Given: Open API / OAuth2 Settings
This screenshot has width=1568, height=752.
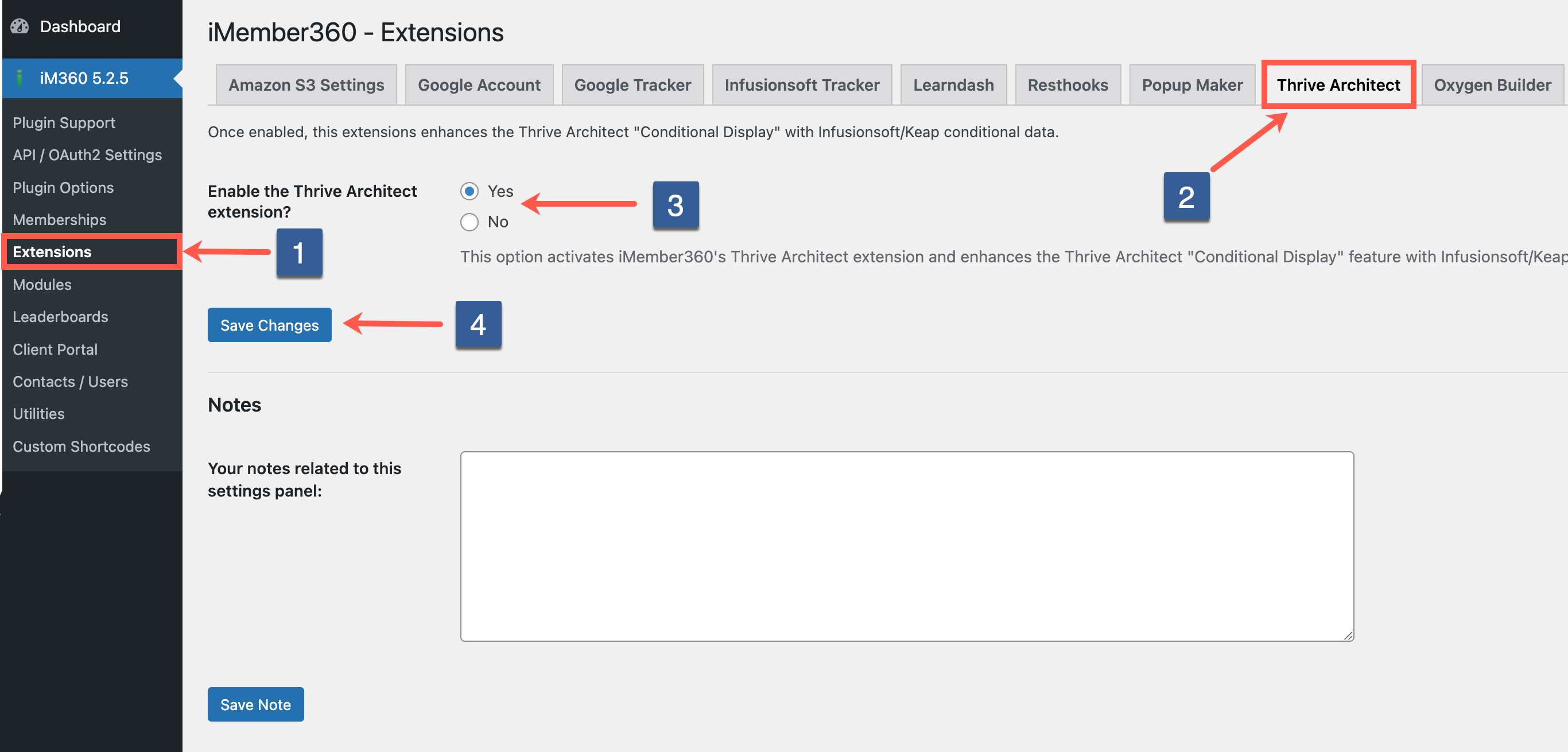Looking at the screenshot, I should [x=87, y=154].
